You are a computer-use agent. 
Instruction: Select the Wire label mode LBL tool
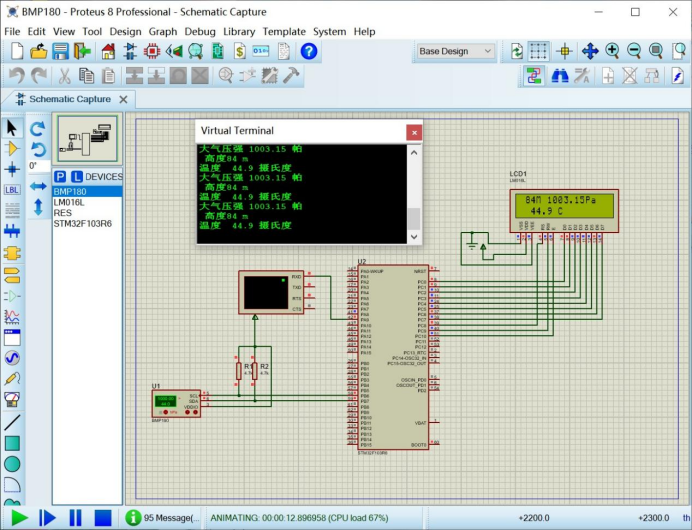coord(12,190)
